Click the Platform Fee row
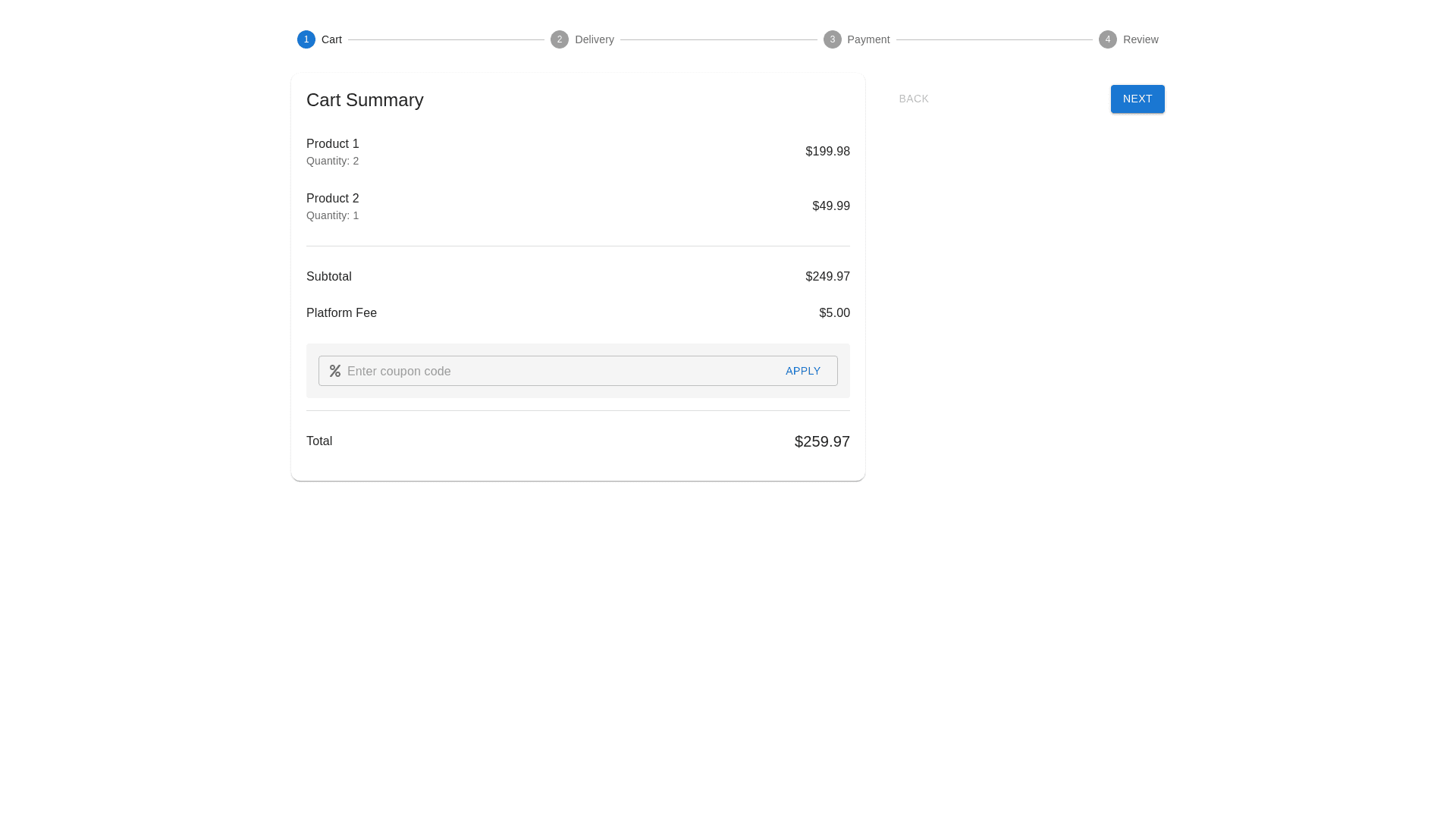 click(x=341, y=312)
